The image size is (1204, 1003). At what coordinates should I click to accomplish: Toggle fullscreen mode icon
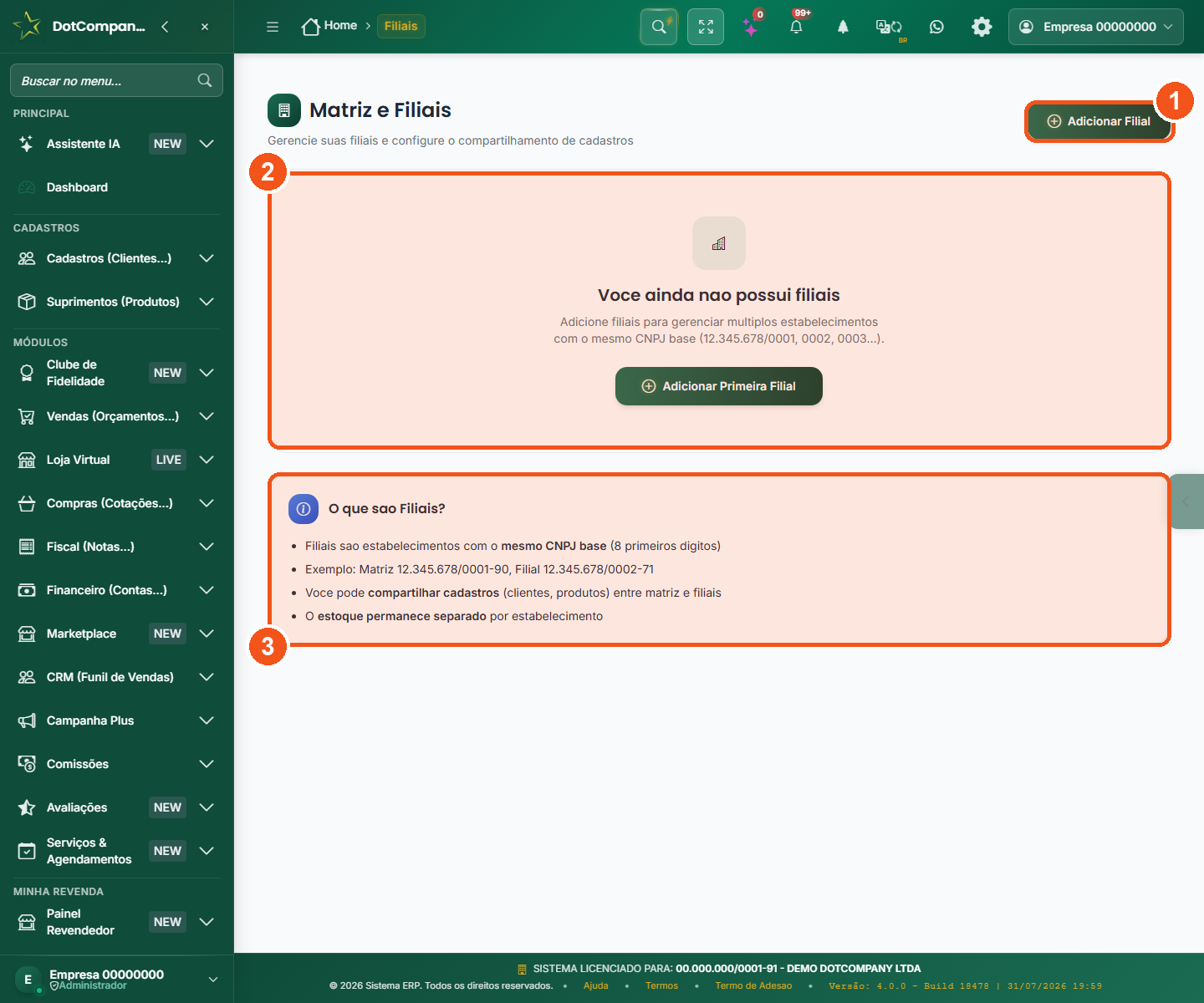point(706,27)
